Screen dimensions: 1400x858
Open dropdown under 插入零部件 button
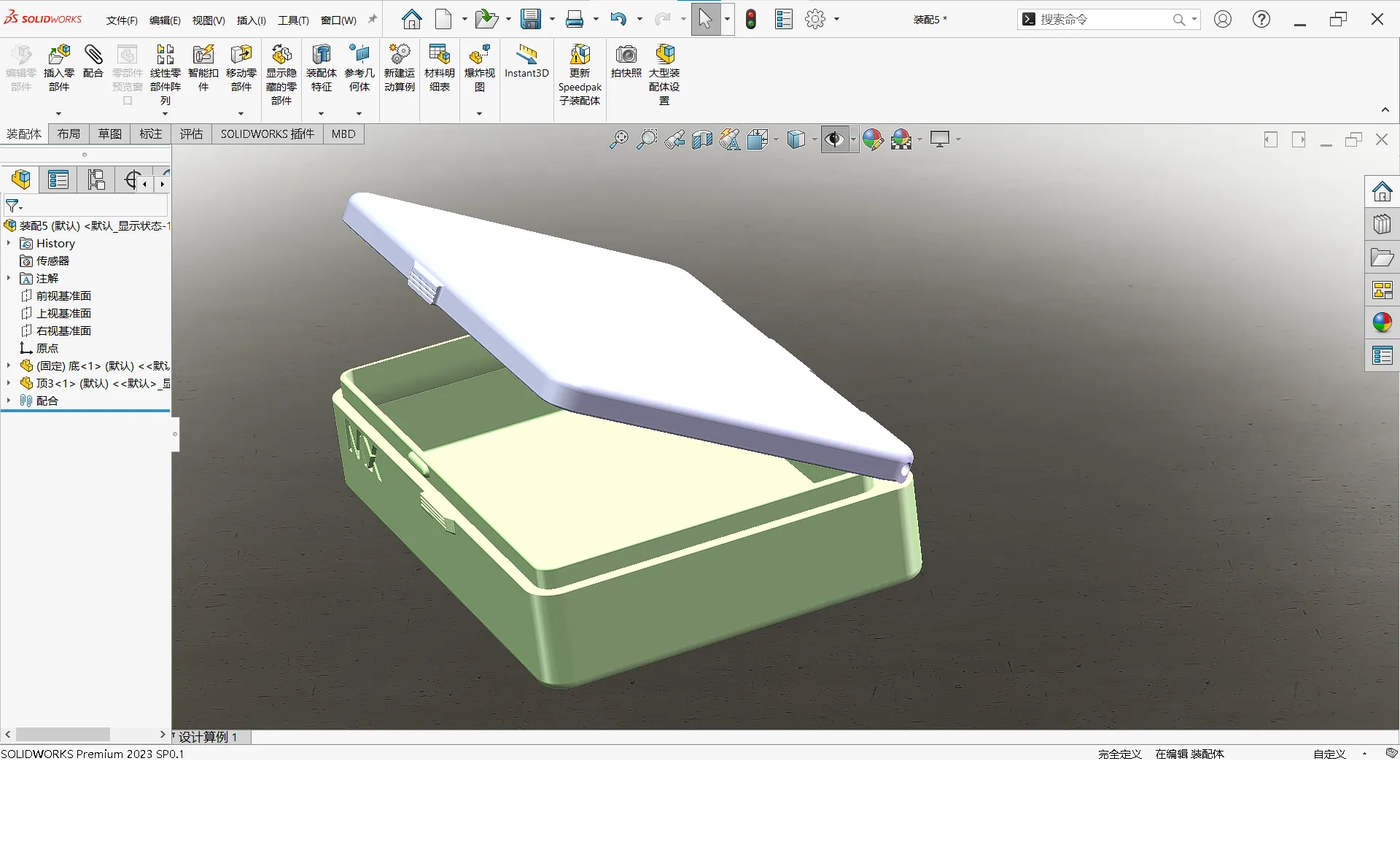tap(58, 113)
